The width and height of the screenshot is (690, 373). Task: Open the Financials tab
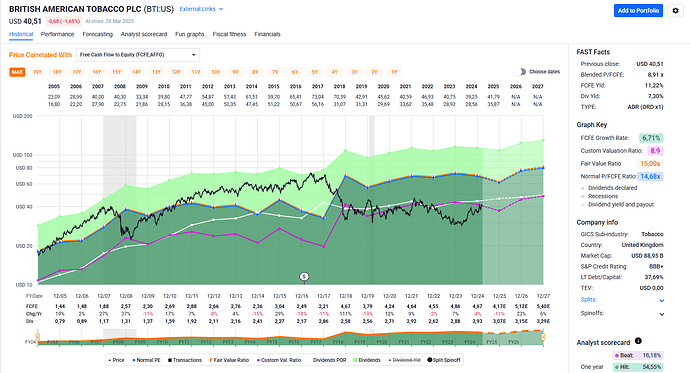[268, 34]
